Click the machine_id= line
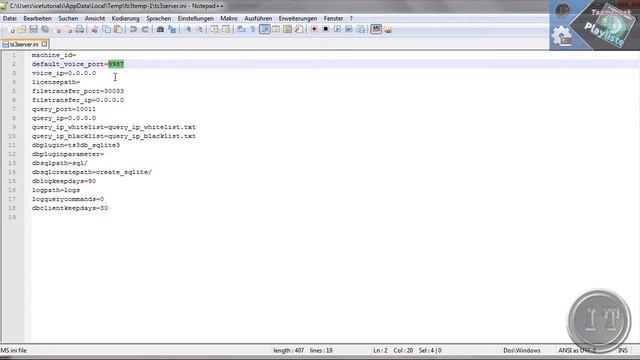The height and width of the screenshot is (360, 640). [54, 55]
